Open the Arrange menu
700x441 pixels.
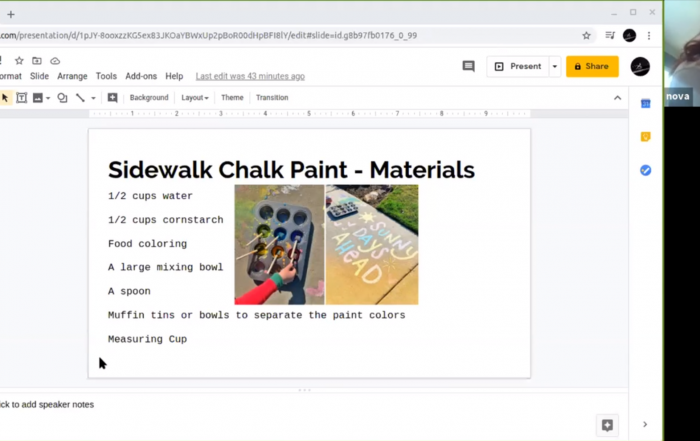(72, 76)
